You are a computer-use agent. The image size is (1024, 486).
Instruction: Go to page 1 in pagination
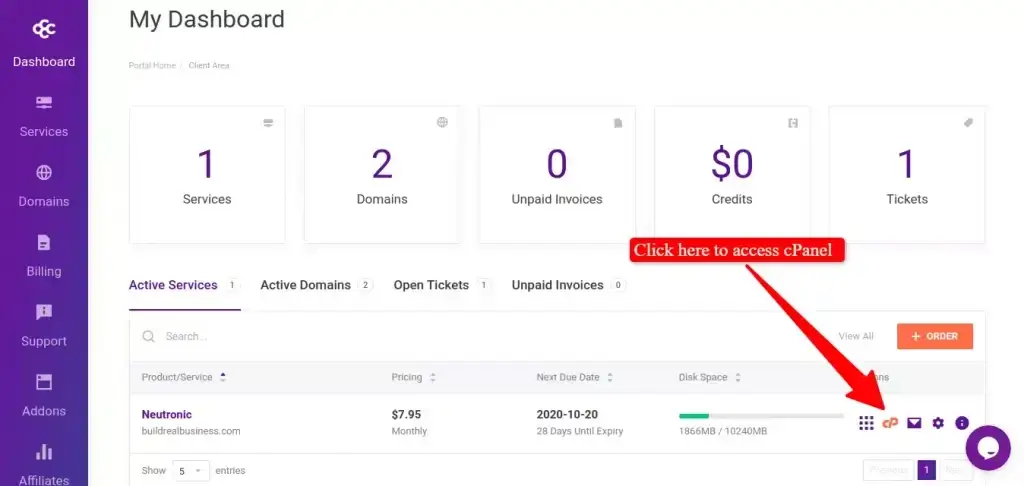tap(926, 470)
